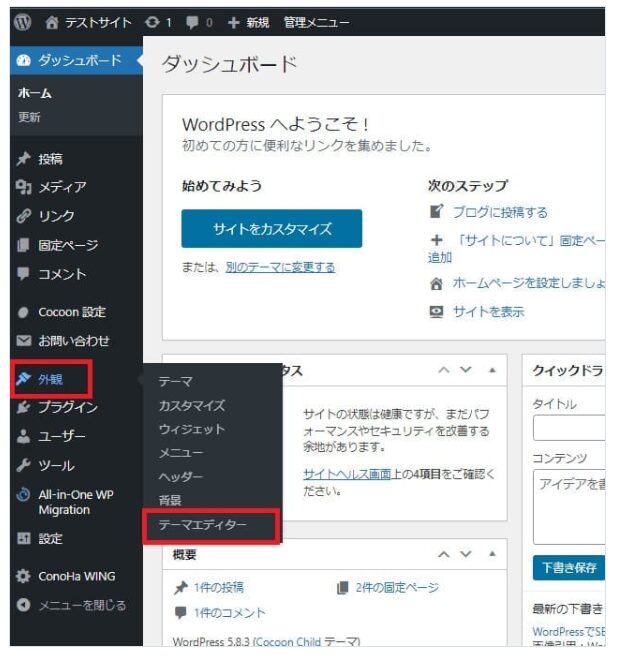This screenshot has height=659, width=637.
Task: Open the ConoHa WING settings menu
Action: 76,576
